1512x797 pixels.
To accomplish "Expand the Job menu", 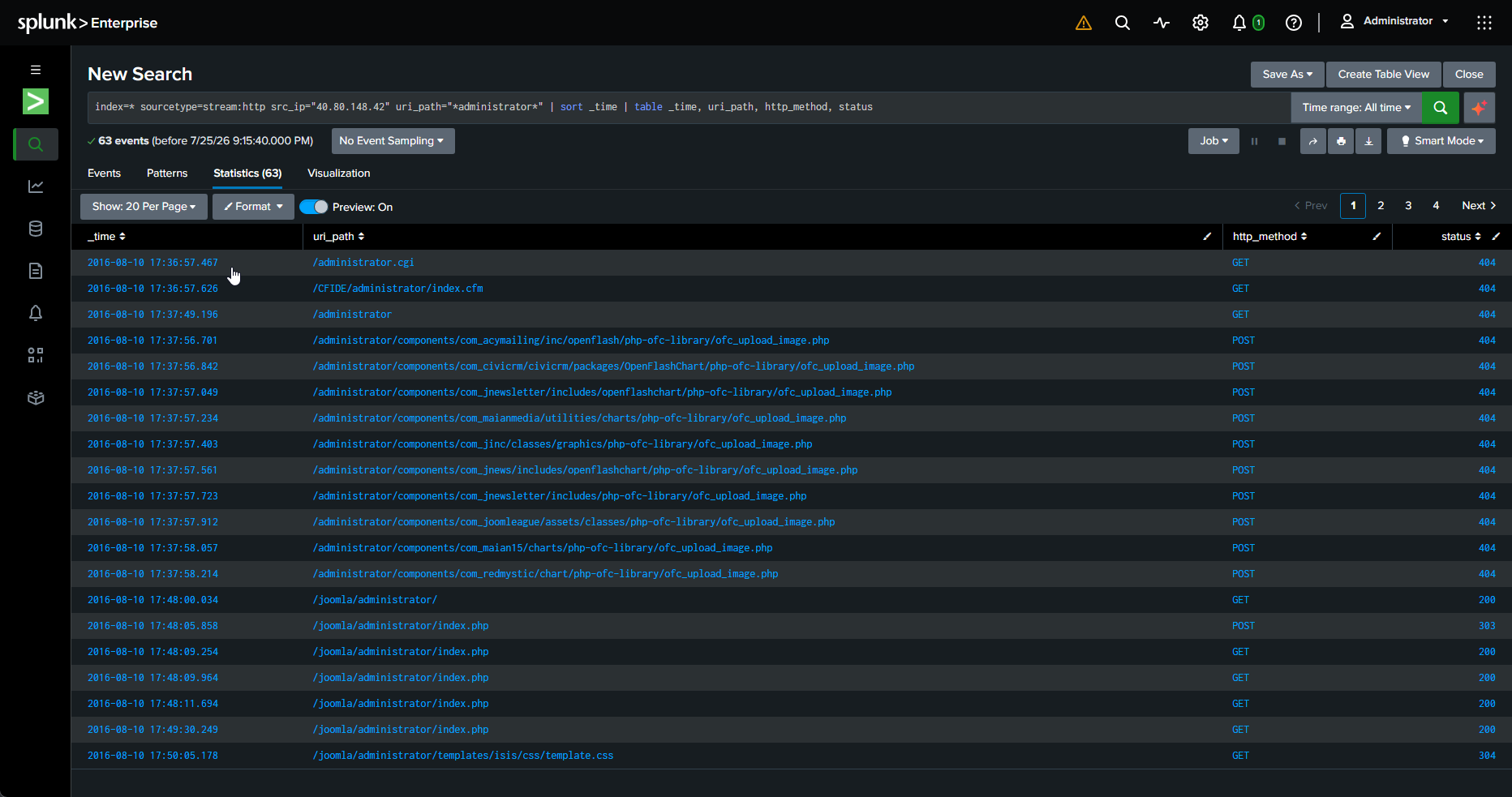I will 1213,141.
